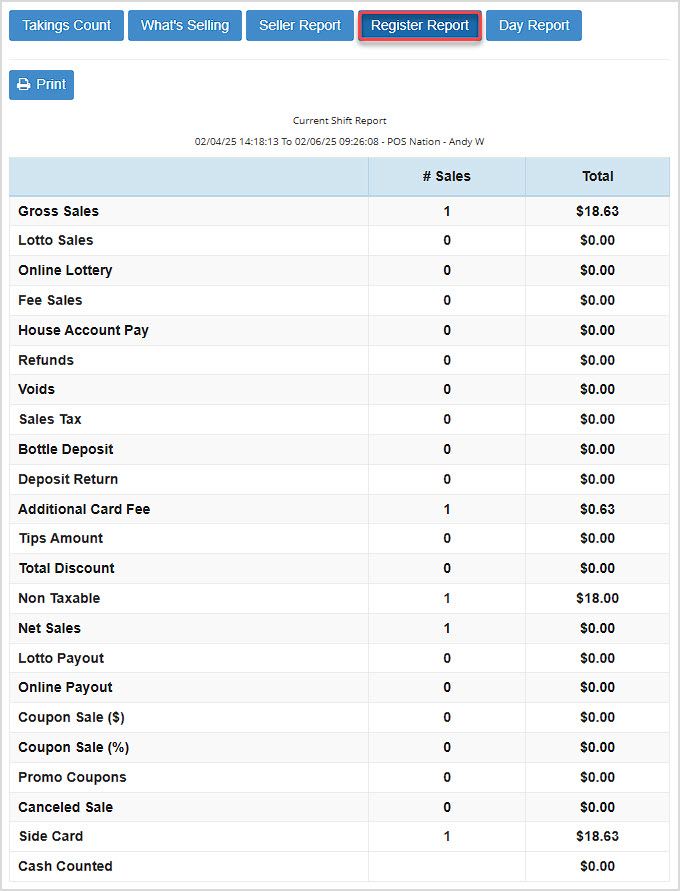This screenshot has height=891, width=680.
Task: View the What's Selling report
Action: (x=184, y=25)
